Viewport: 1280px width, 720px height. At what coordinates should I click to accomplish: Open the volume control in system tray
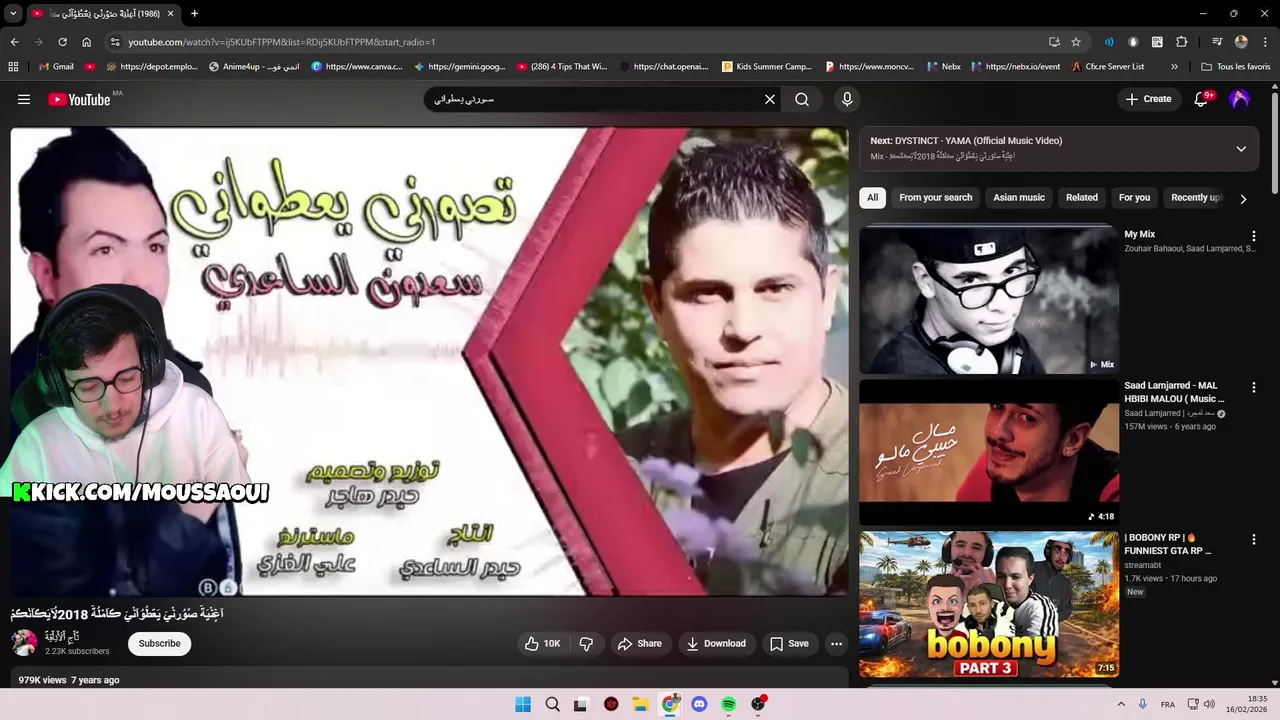[x=1210, y=704]
